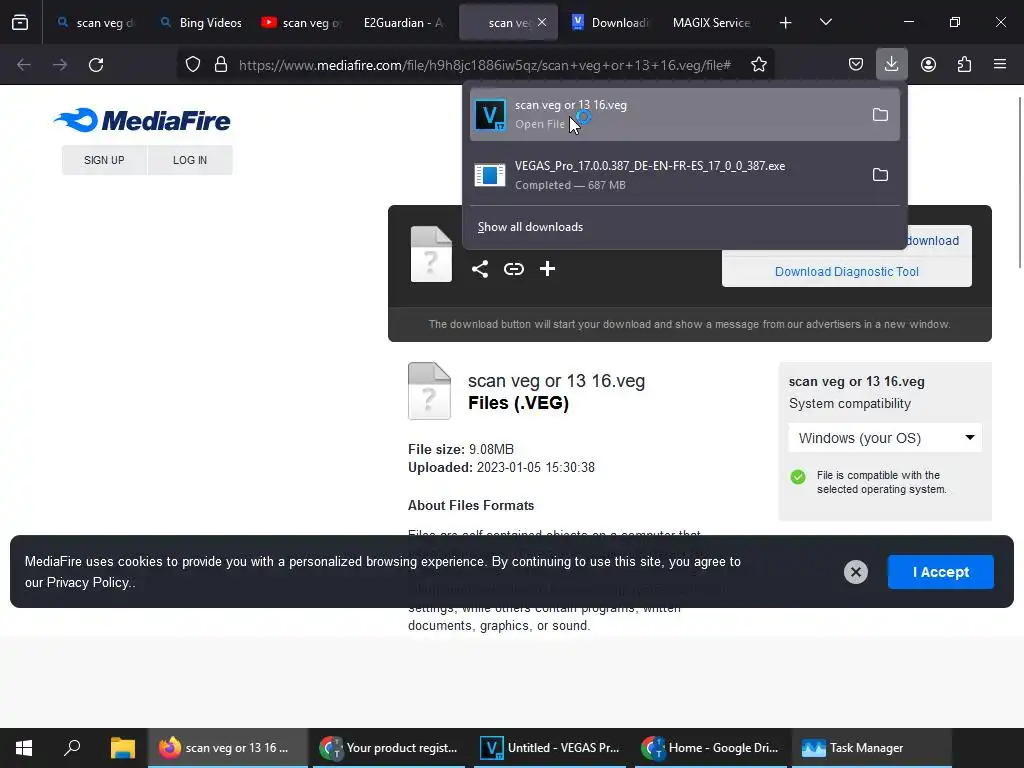Close the active scan veg tab

pos(542,22)
